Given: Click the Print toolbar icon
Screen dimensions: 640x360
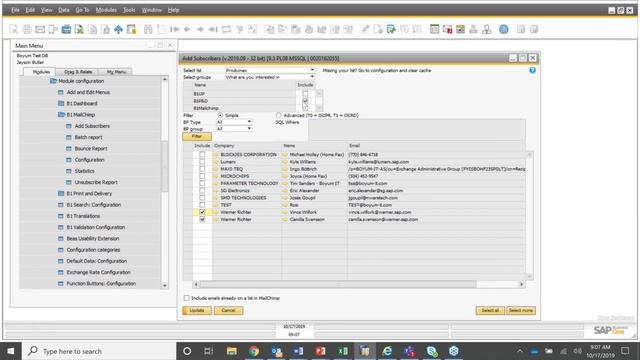Looking at the screenshot, I should tap(27, 29).
